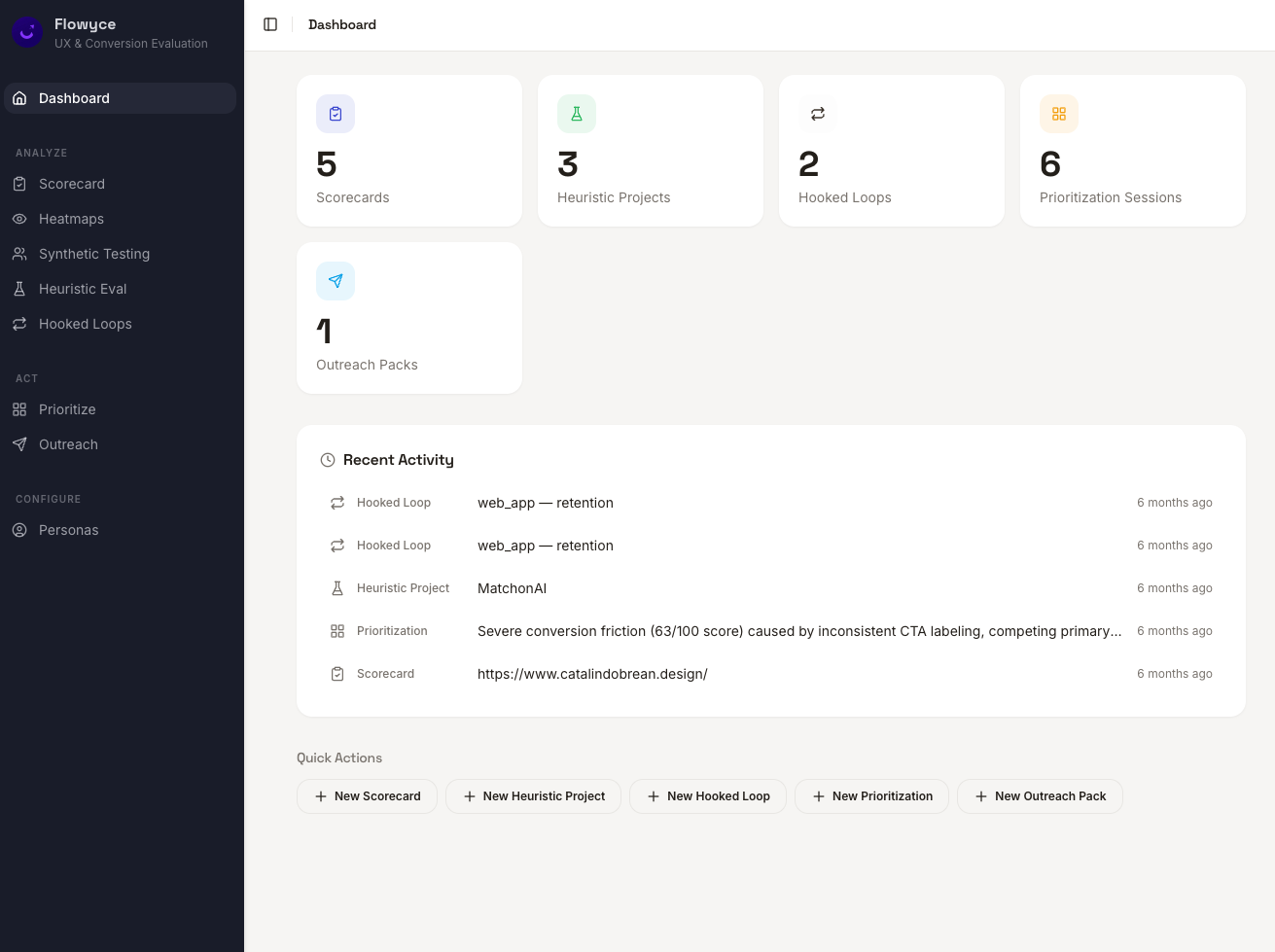Click the Scorecards card clipboard icon

pyautogui.click(x=336, y=114)
